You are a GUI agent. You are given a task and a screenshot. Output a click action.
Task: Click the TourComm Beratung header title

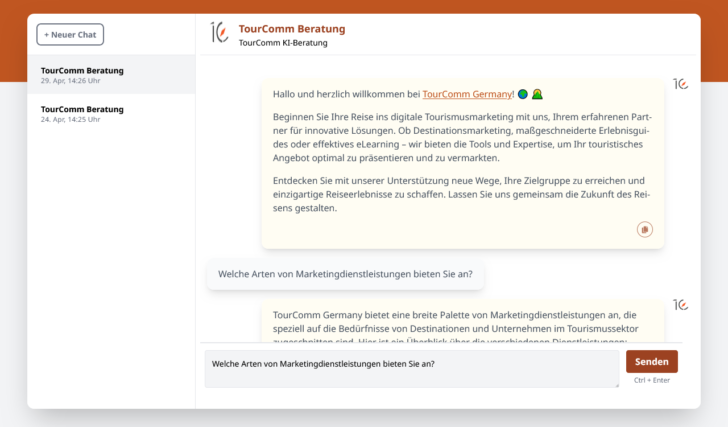click(292, 28)
